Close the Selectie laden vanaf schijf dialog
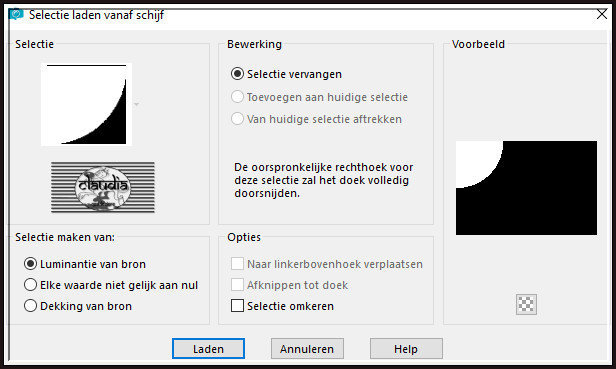Viewport: 616px width, 369px height. [601, 15]
